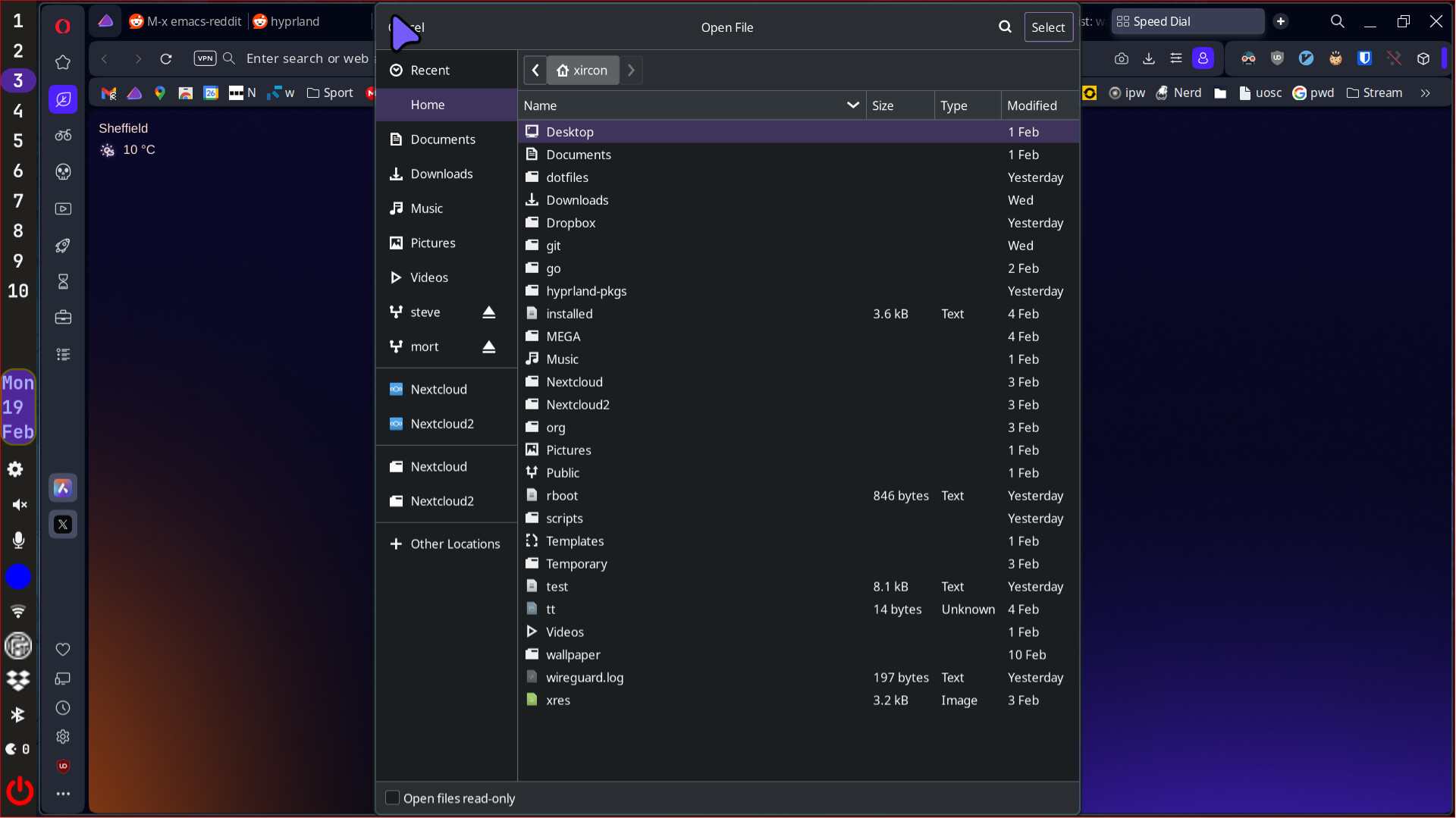Open the X (Twitter) sidebar panel
This screenshot has width=1456, height=818.
click(x=63, y=524)
